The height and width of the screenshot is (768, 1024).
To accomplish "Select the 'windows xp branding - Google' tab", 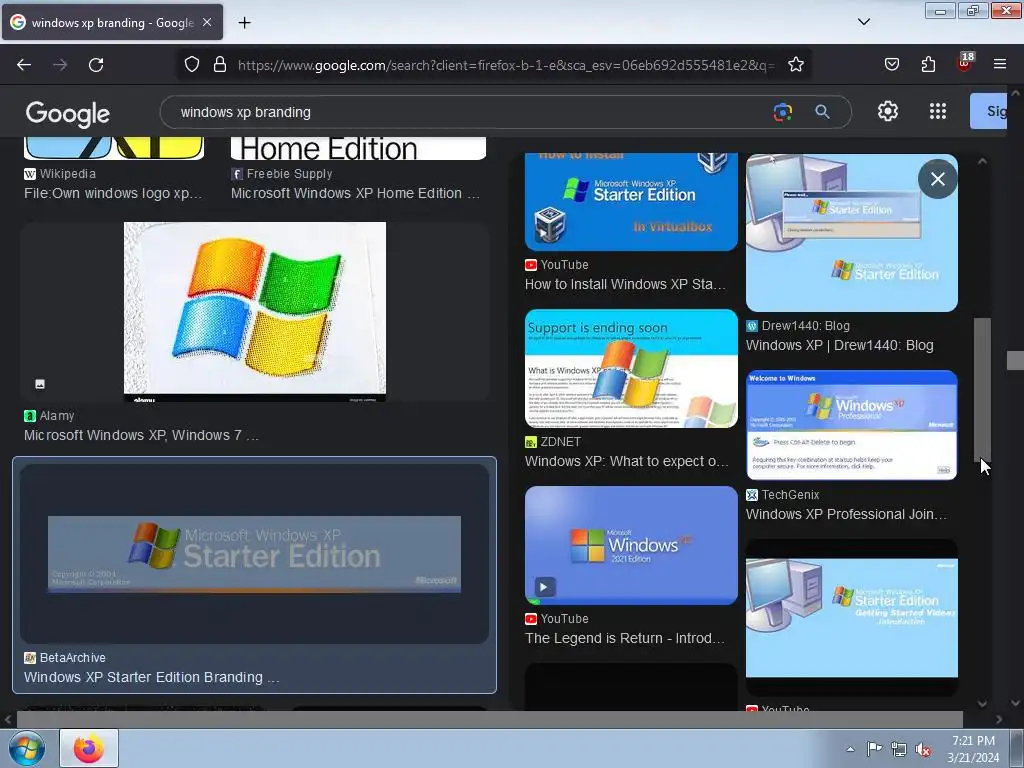I will (112, 22).
